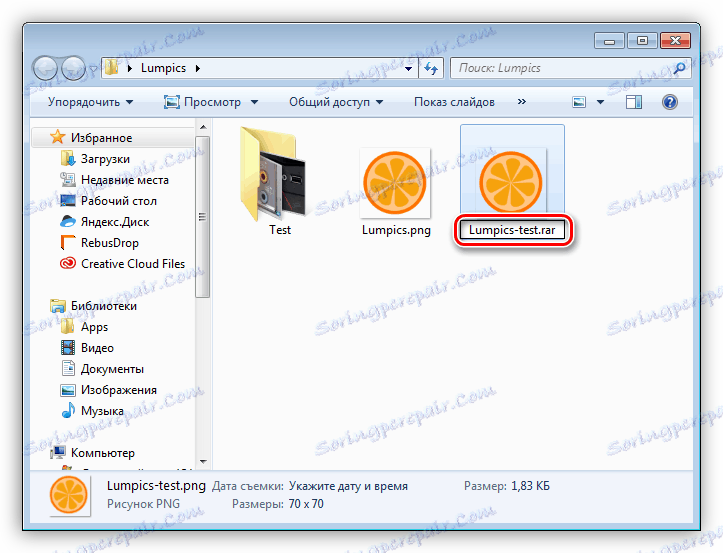Click the Яндекс.Диск cloud icon

pyautogui.click(x=68, y=221)
